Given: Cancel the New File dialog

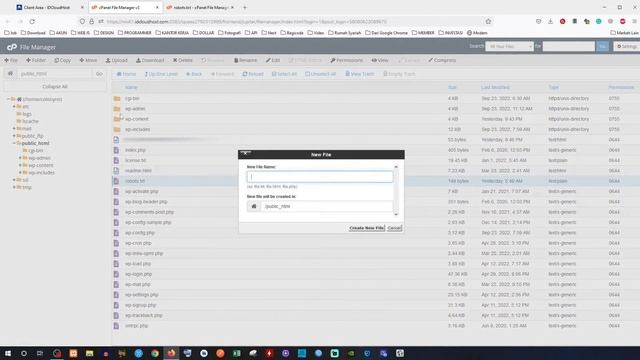Looking at the screenshot, I should pos(394,228).
